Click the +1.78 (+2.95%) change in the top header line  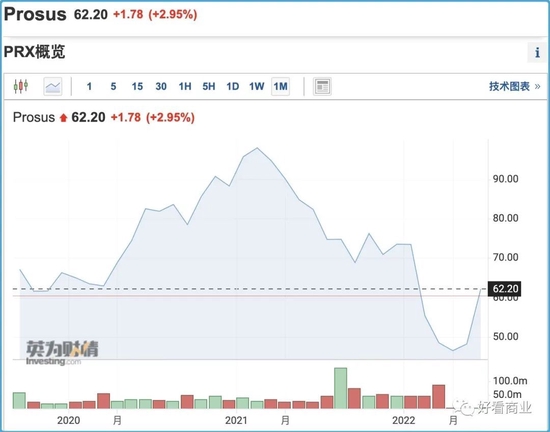pyautogui.click(x=155, y=14)
